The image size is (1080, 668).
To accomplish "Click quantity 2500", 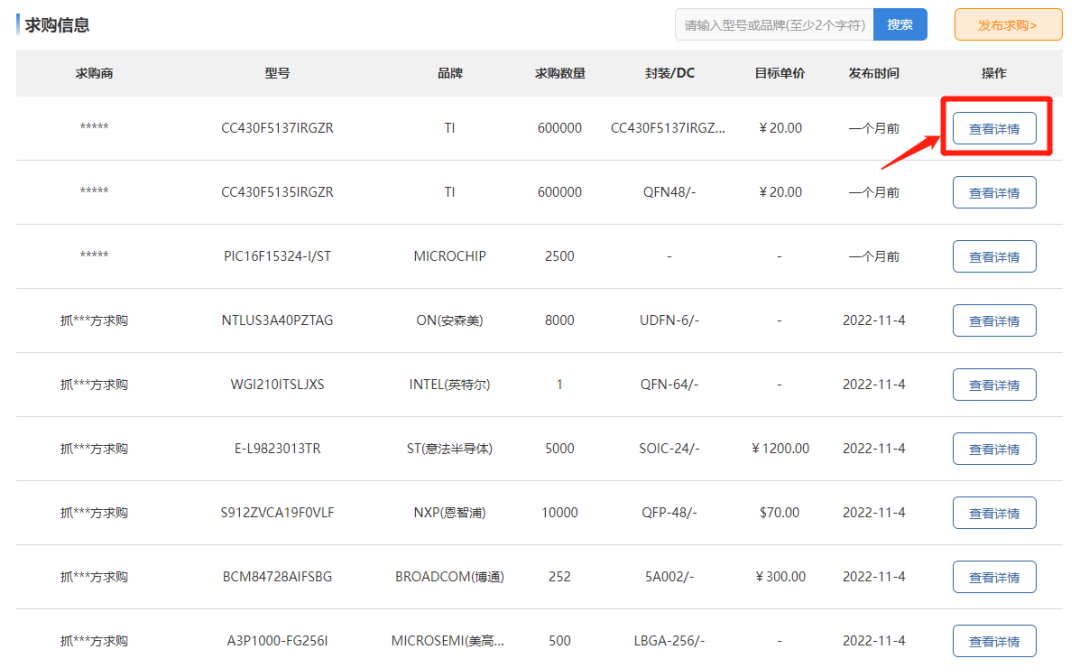I will [559, 256].
